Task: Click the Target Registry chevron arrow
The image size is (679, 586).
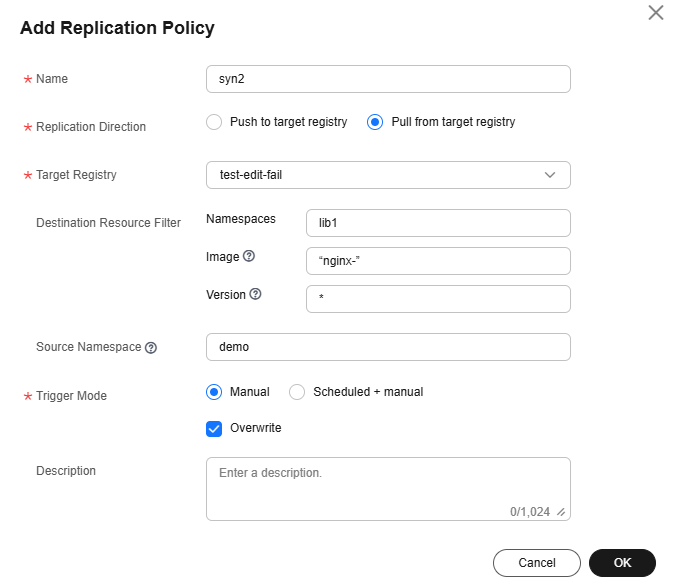Action: [550, 175]
